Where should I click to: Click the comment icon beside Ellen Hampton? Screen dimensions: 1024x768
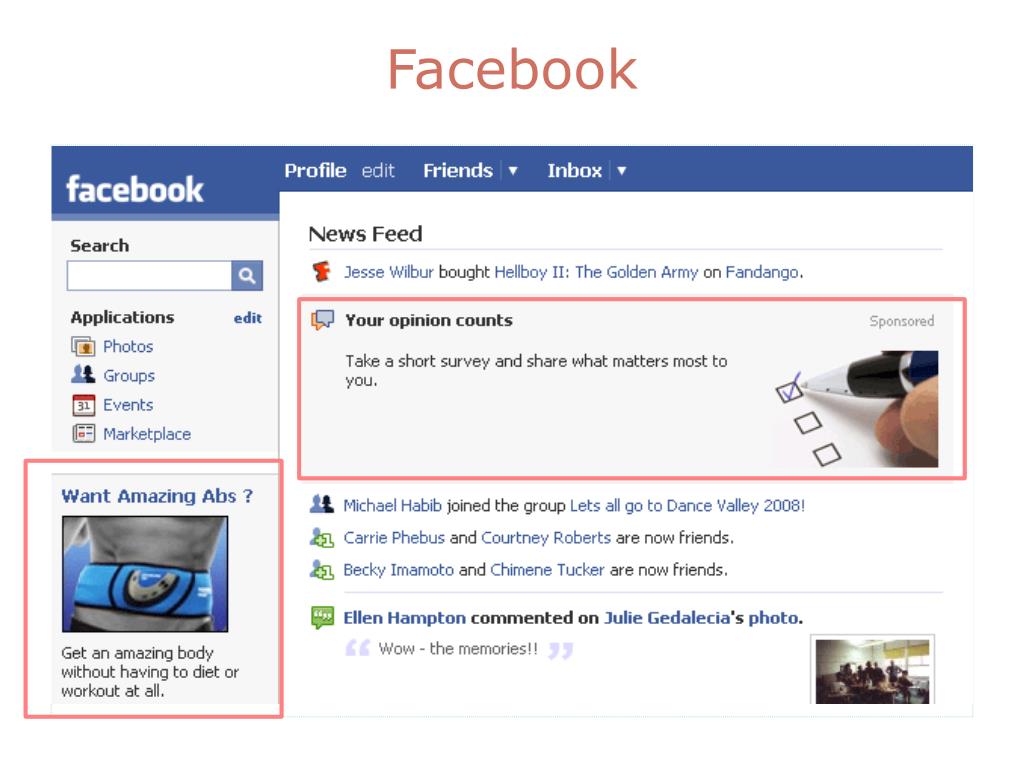pyautogui.click(x=322, y=617)
